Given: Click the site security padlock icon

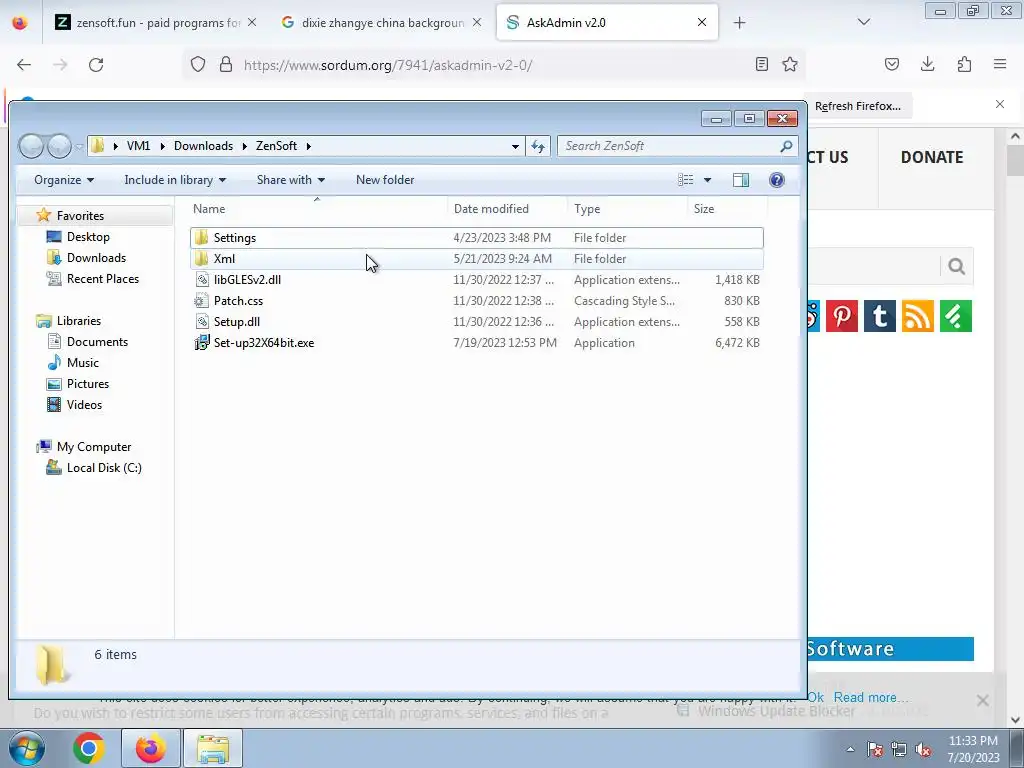Looking at the screenshot, I should (226, 65).
